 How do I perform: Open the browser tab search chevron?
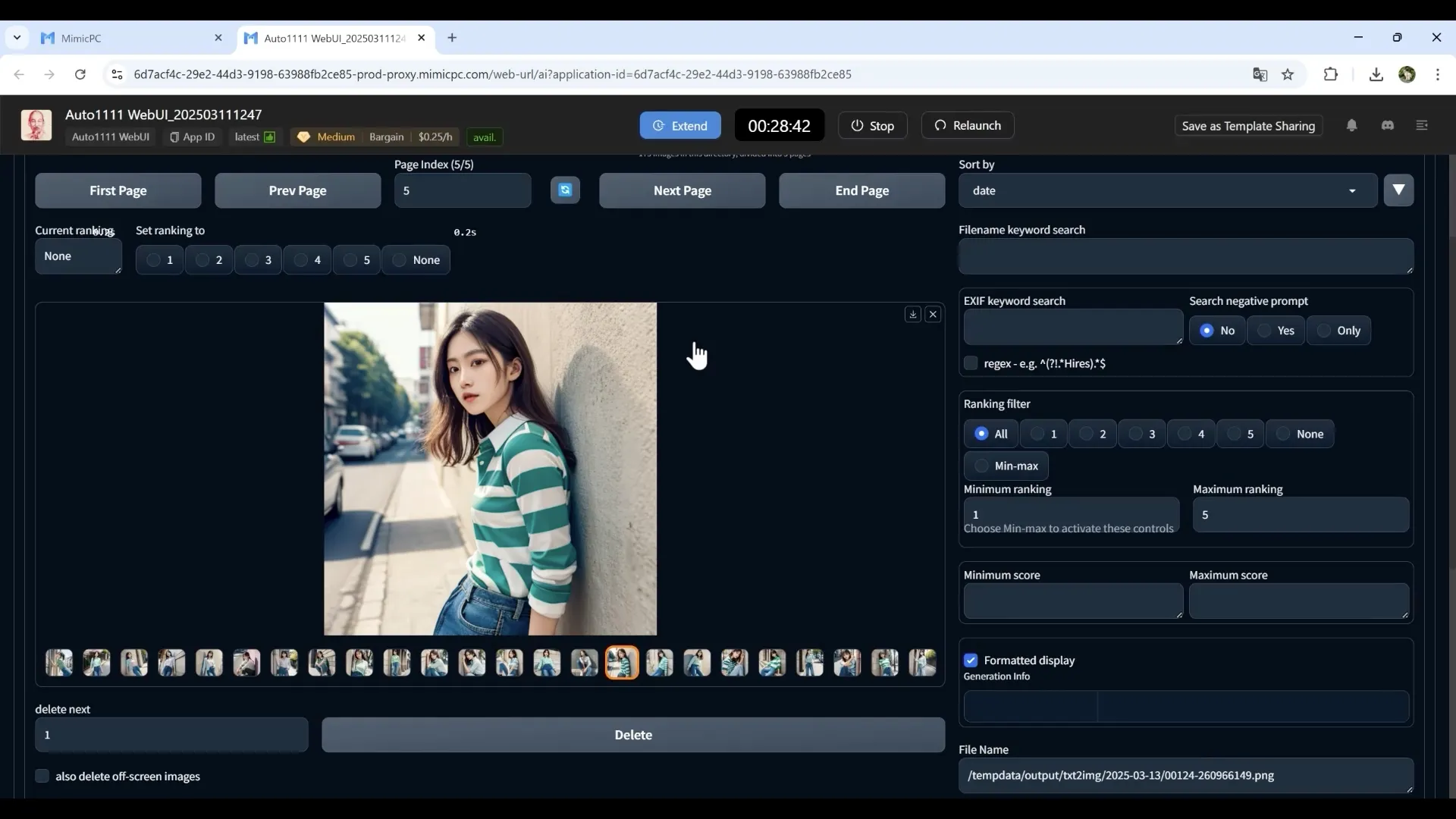pos(17,37)
